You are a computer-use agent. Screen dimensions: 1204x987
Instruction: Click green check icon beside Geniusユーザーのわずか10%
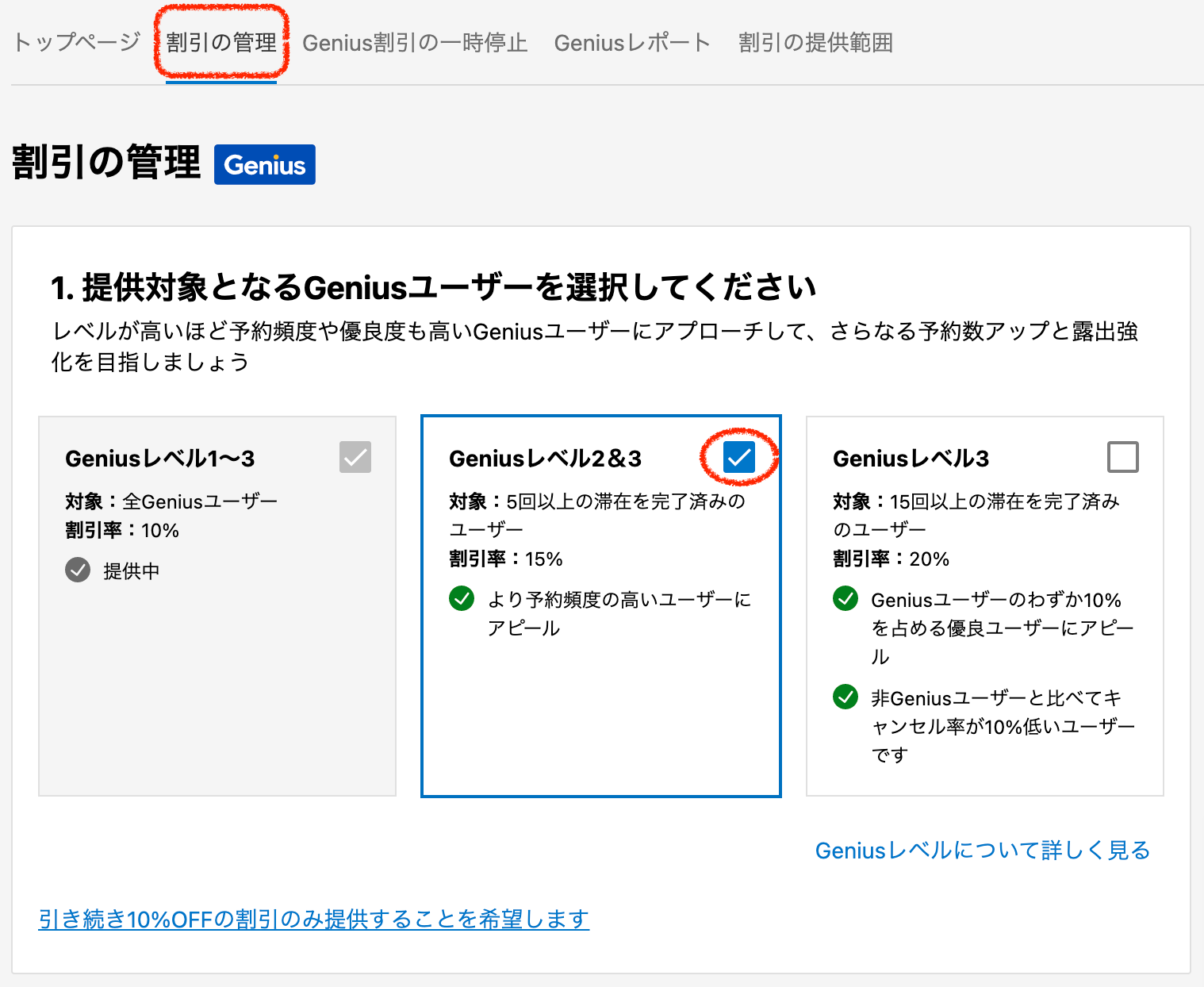coord(845,598)
